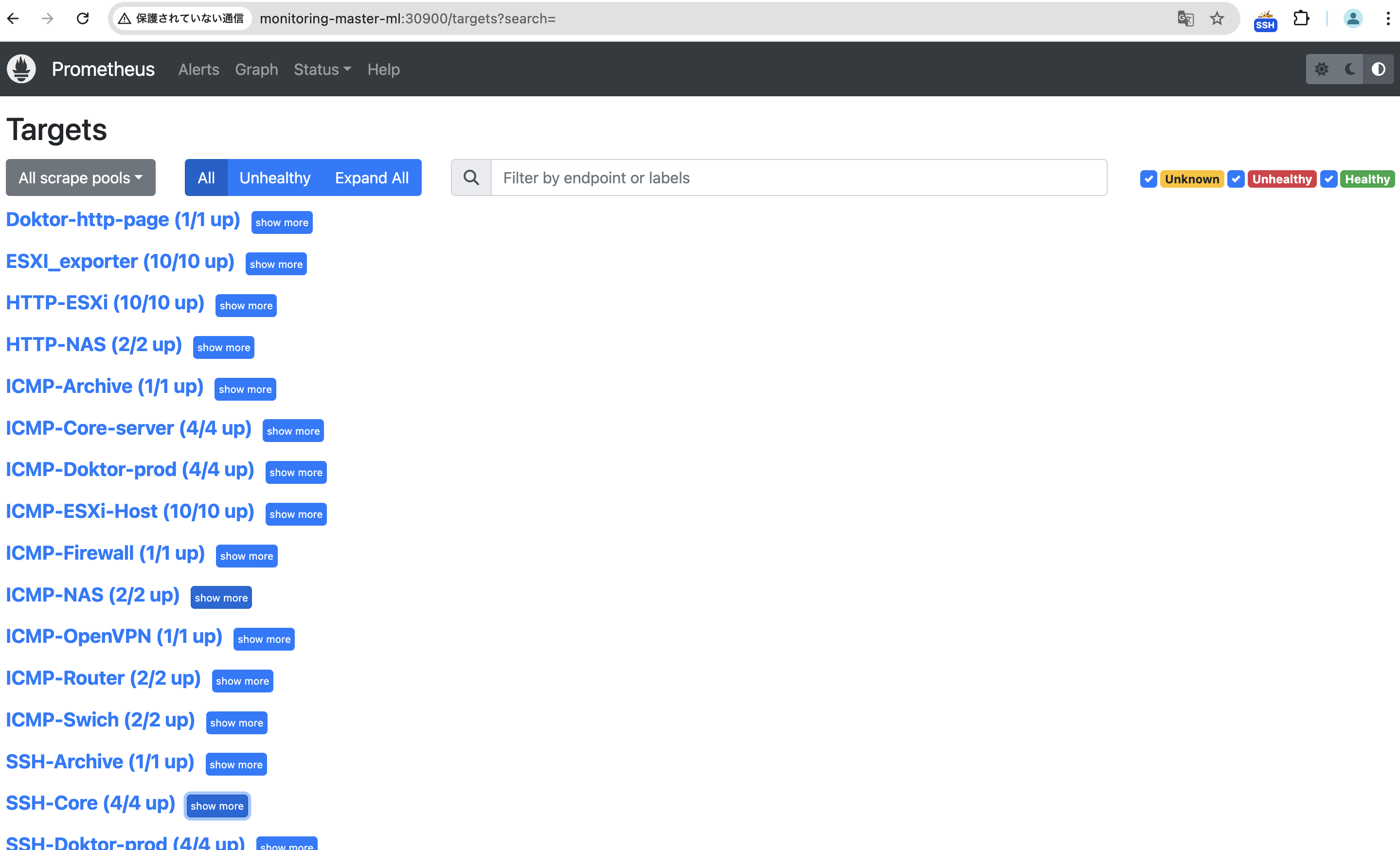Image resolution: width=1400 pixels, height=850 pixels.
Task: Click the Expand All button
Action: tap(372, 177)
